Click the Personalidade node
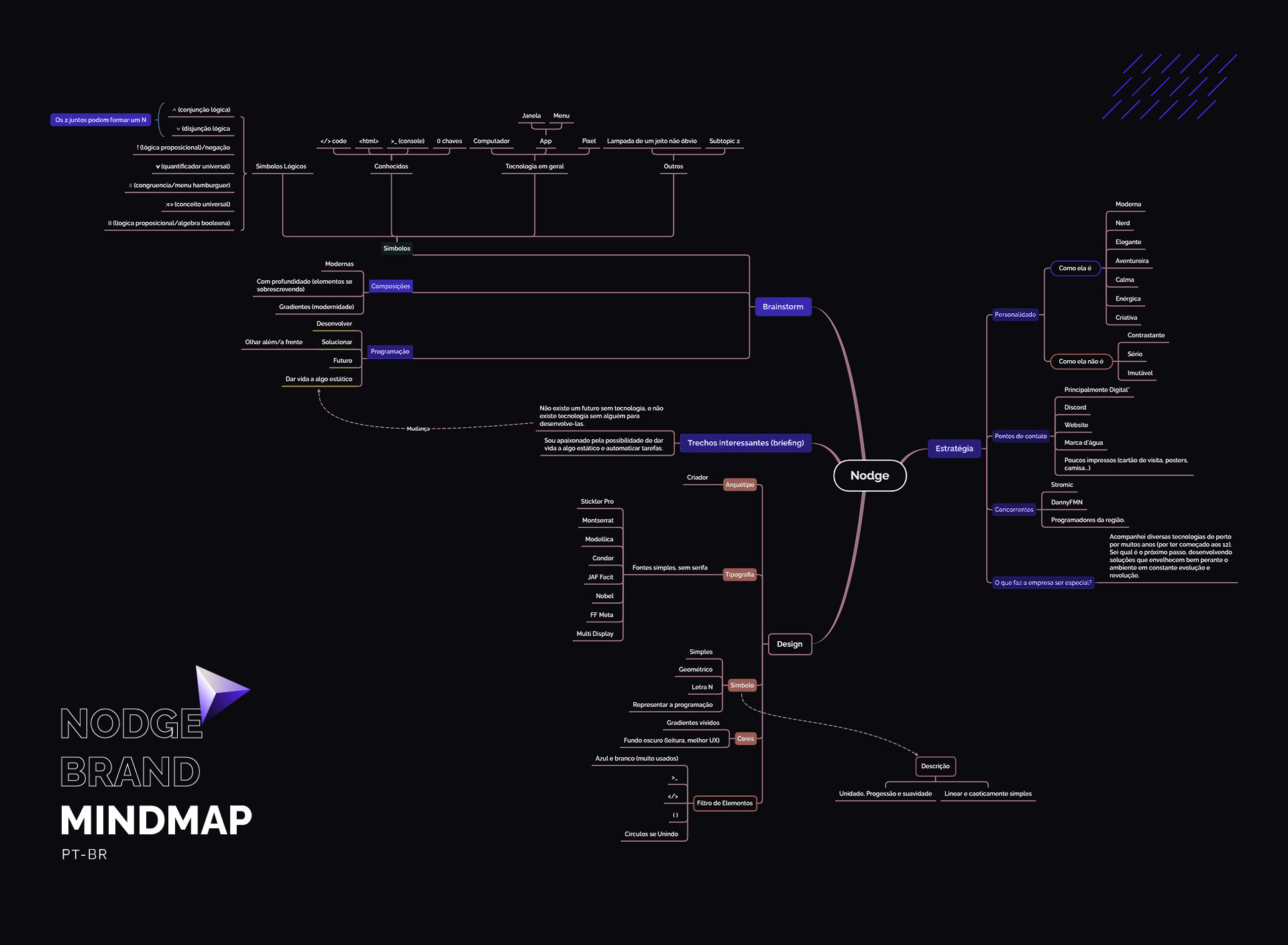This screenshot has width=1288, height=945. [x=1015, y=315]
